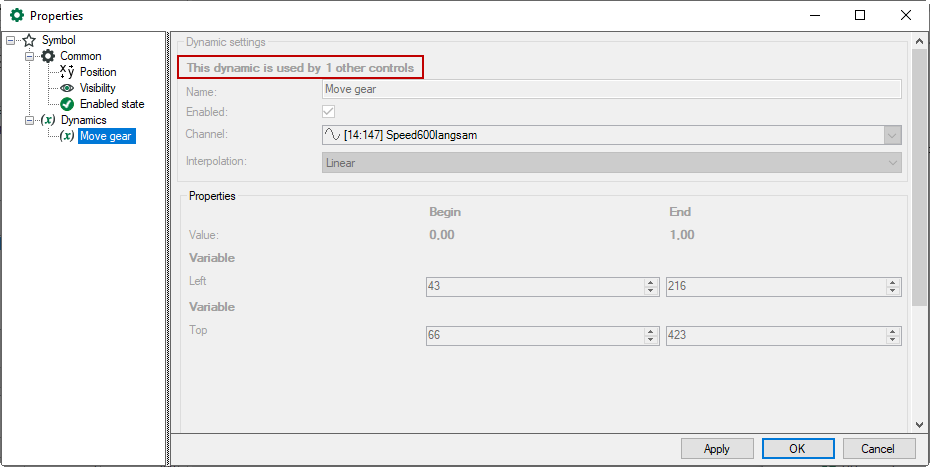Click the Apply button
930x467 pixels.
[717, 449]
